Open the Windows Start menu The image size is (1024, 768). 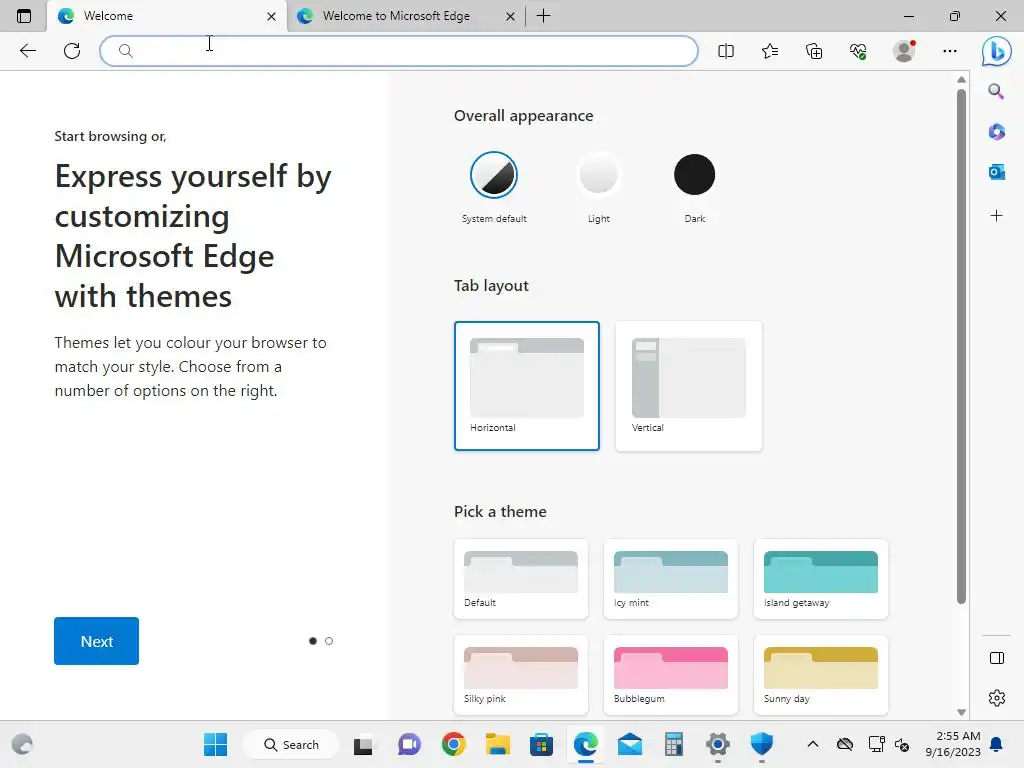tap(216, 744)
